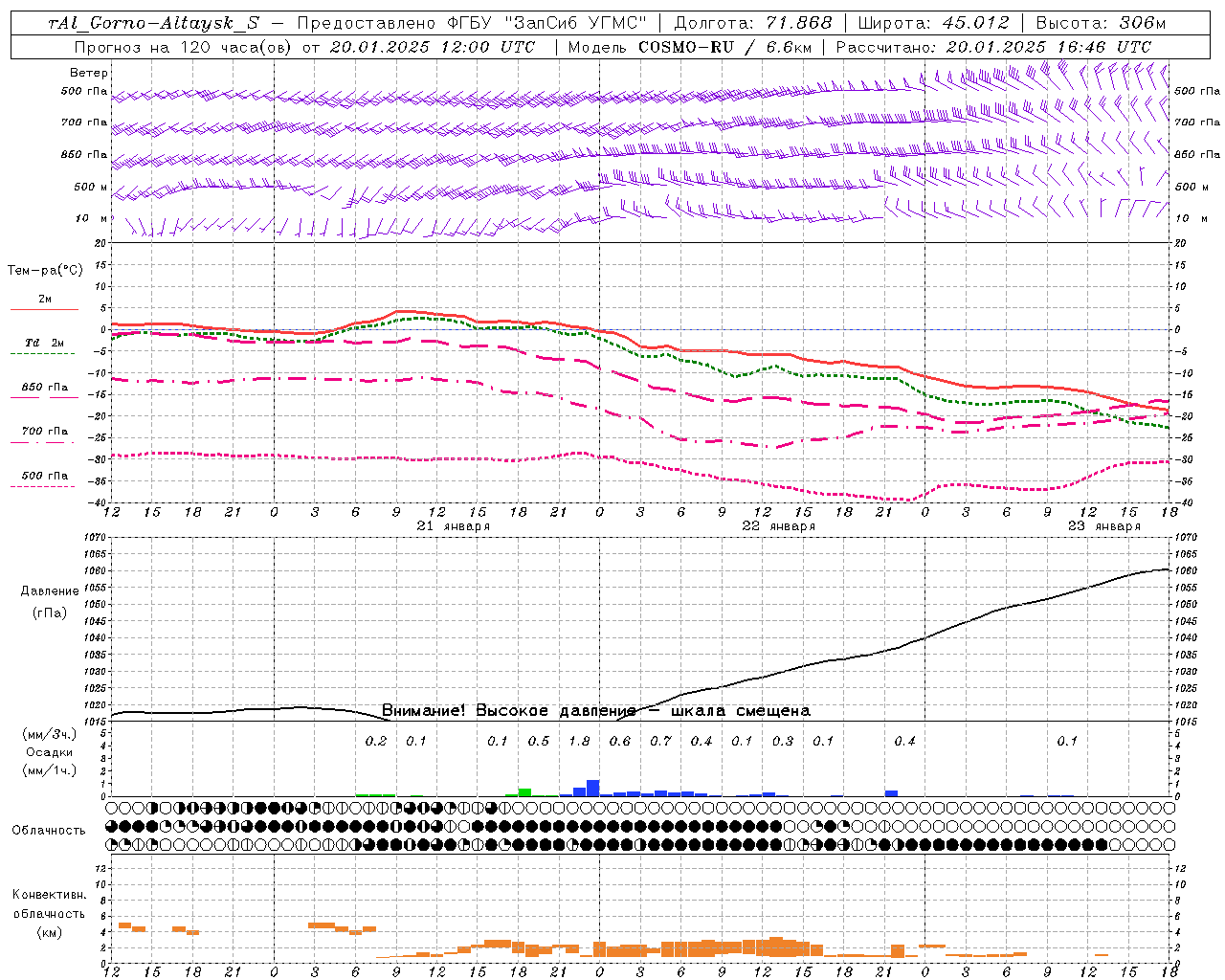This screenshot has width=1225, height=980.
Task: Click the station title rAl_Gorno-Altaysk_S
Action: (x=153, y=23)
